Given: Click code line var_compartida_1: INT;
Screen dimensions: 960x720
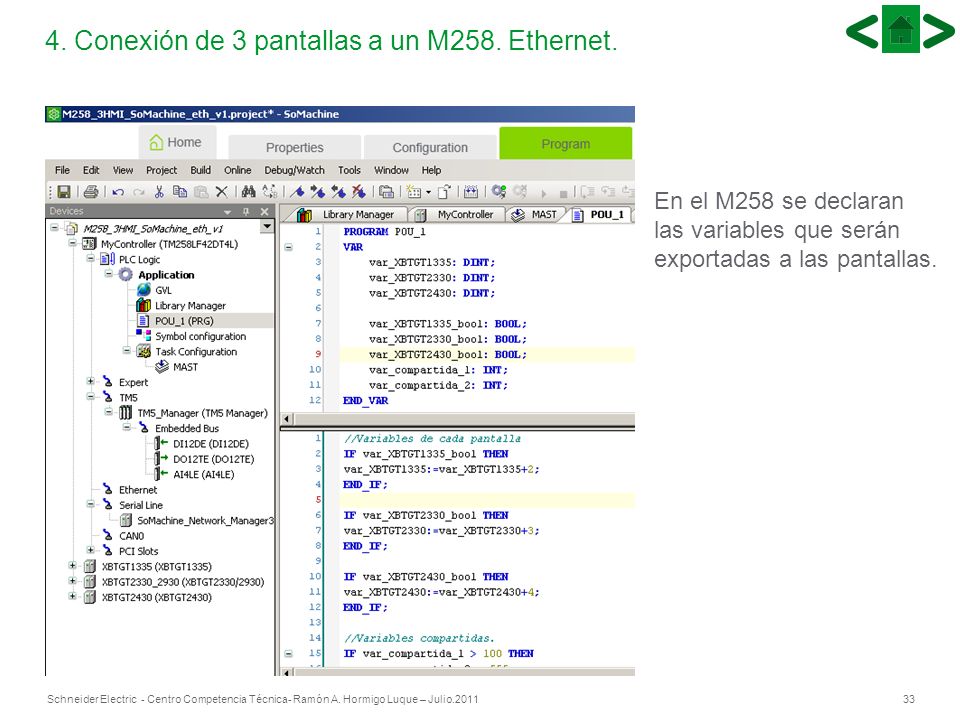Looking at the screenshot, I should click(x=438, y=370).
